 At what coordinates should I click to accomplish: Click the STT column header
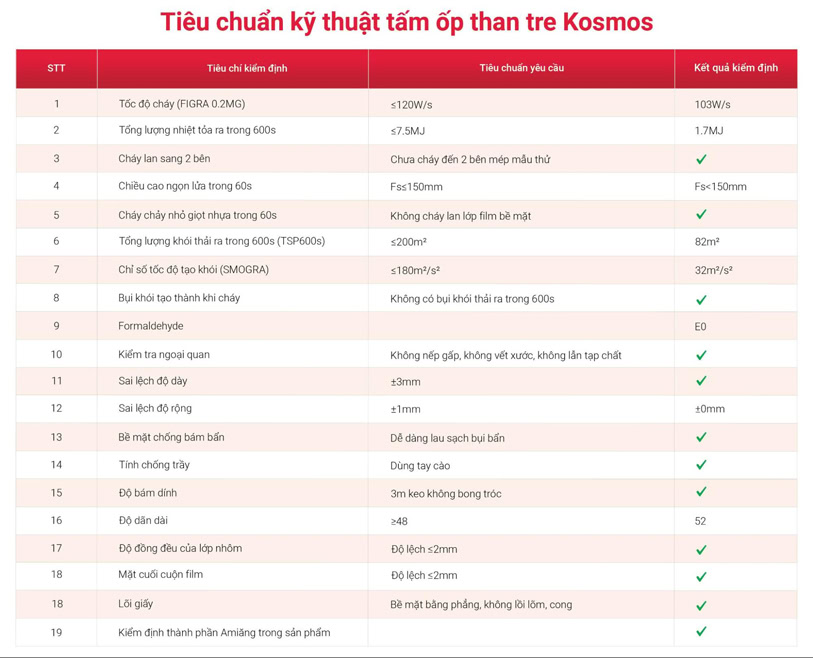[56, 68]
